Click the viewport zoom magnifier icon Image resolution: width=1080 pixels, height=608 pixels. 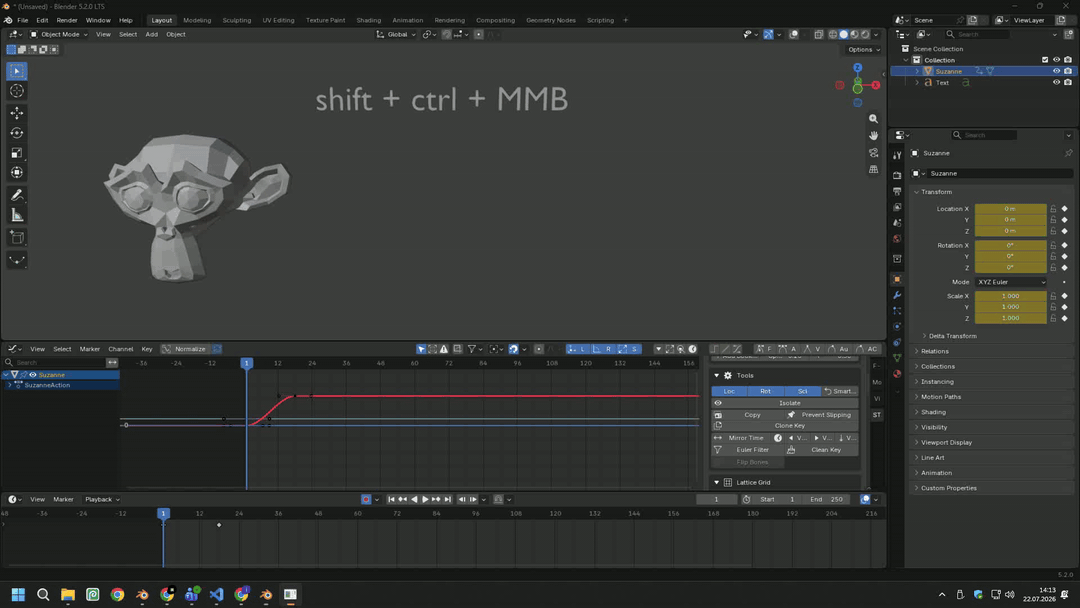pos(873,119)
